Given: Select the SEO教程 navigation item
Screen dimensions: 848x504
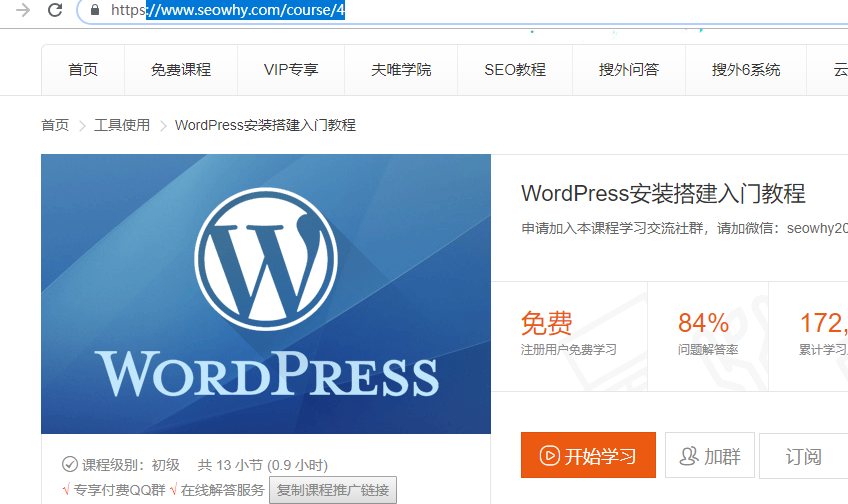Looking at the screenshot, I should click(x=515, y=70).
